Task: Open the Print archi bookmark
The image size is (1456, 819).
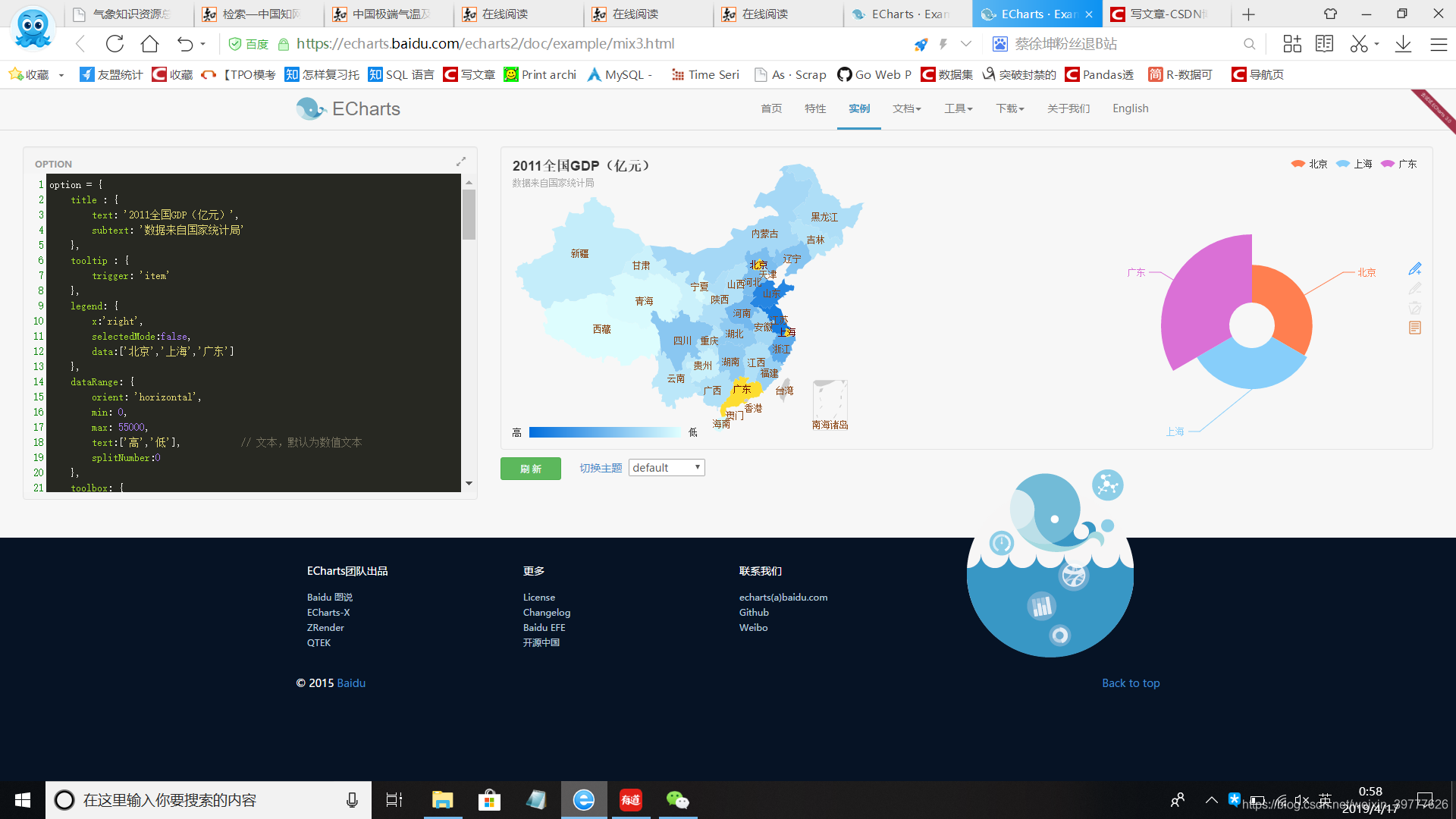Action: click(540, 75)
